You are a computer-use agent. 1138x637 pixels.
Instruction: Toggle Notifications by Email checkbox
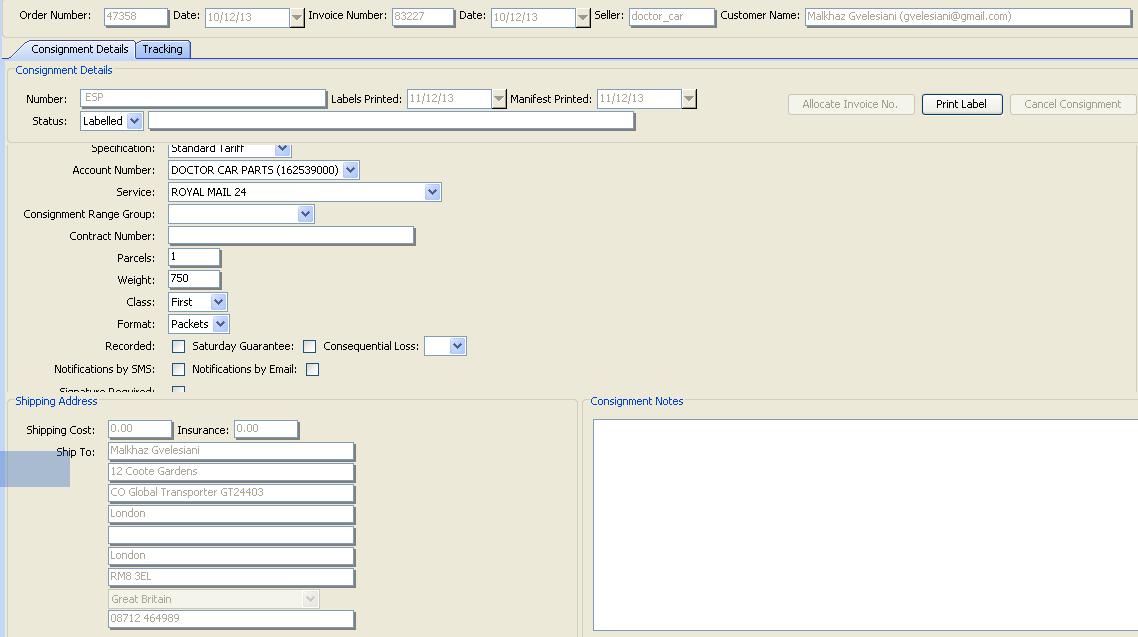click(x=313, y=369)
